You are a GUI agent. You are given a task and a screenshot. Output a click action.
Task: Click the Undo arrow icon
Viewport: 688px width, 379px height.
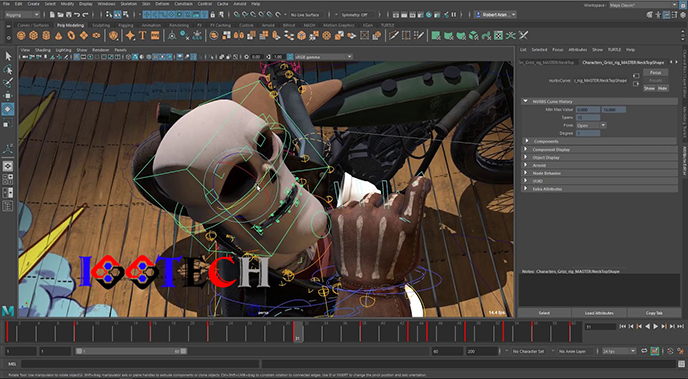tap(77, 14)
